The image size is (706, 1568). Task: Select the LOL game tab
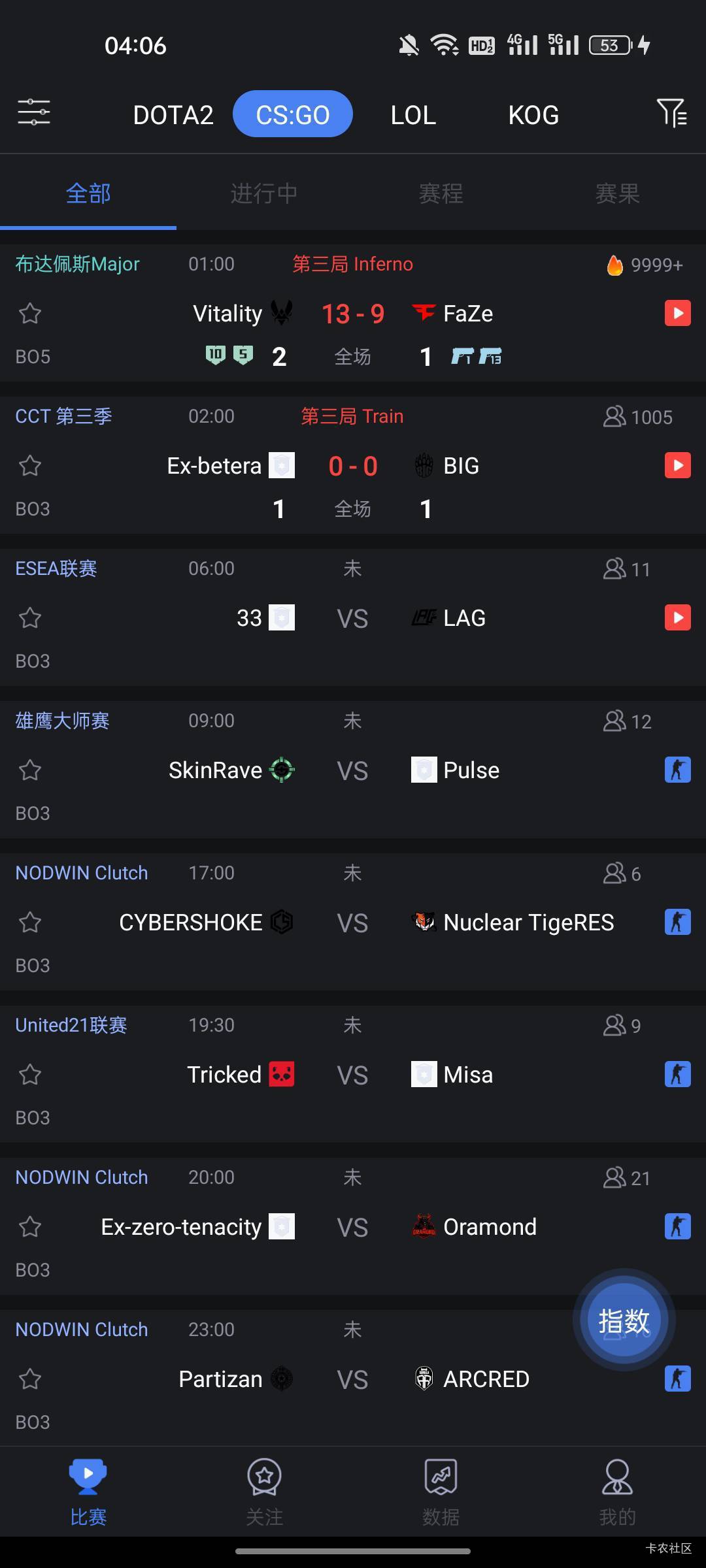click(x=413, y=115)
